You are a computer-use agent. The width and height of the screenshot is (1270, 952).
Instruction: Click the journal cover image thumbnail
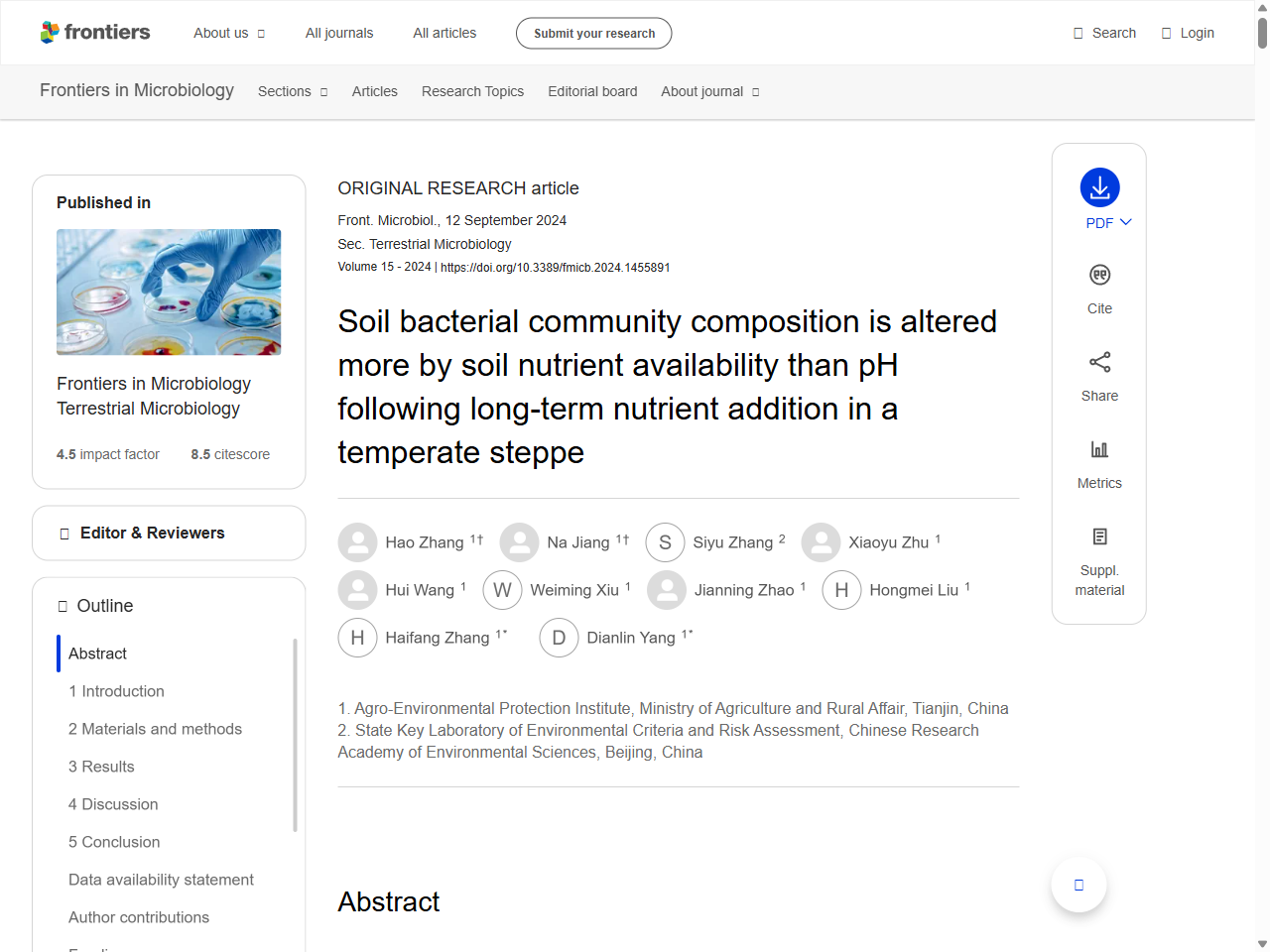coord(168,292)
